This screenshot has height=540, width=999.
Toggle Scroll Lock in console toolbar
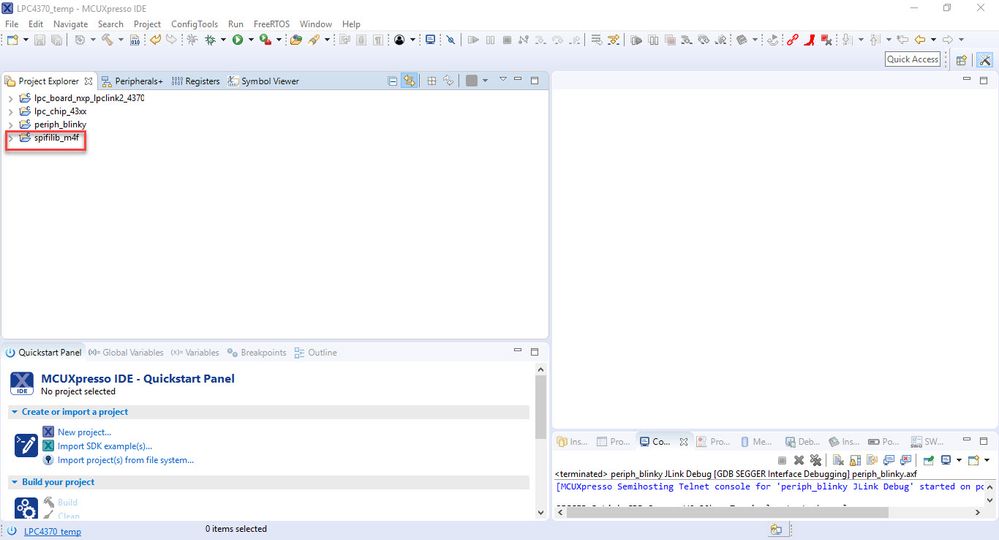click(x=855, y=460)
